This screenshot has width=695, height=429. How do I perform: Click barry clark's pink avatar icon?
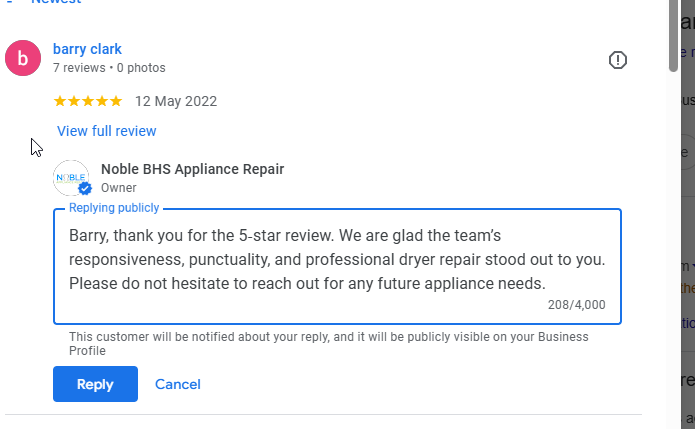pos(23,58)
